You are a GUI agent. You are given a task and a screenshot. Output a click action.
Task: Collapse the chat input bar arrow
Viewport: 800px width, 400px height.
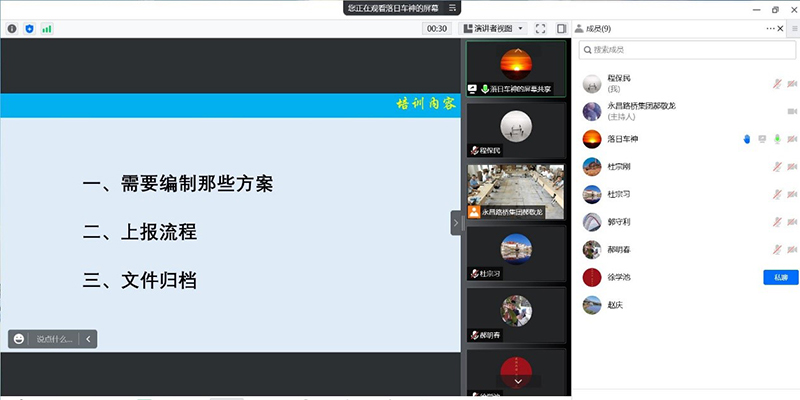pyautogui.click(x=88, y=339)
